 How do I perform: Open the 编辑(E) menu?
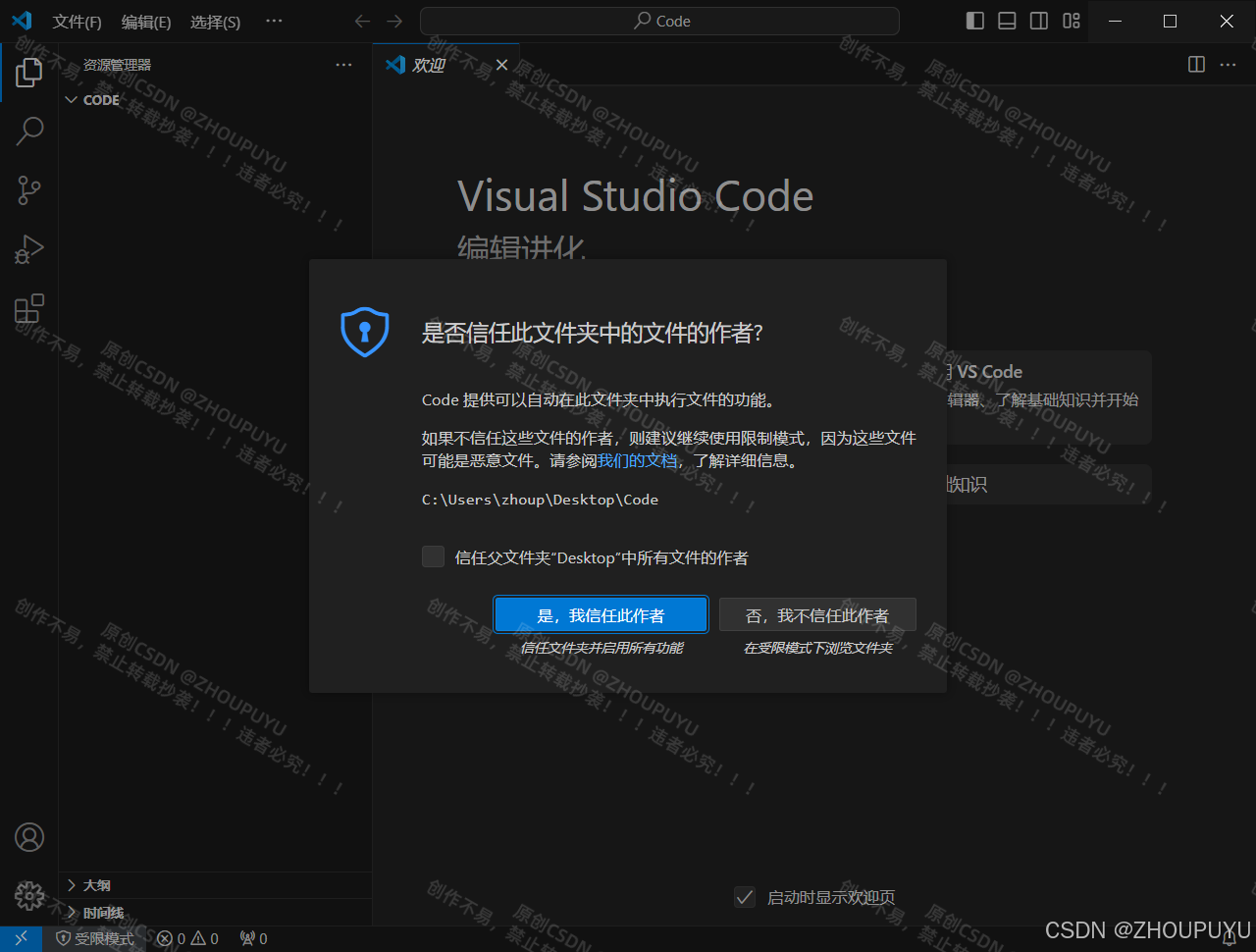tap(146, 22)
